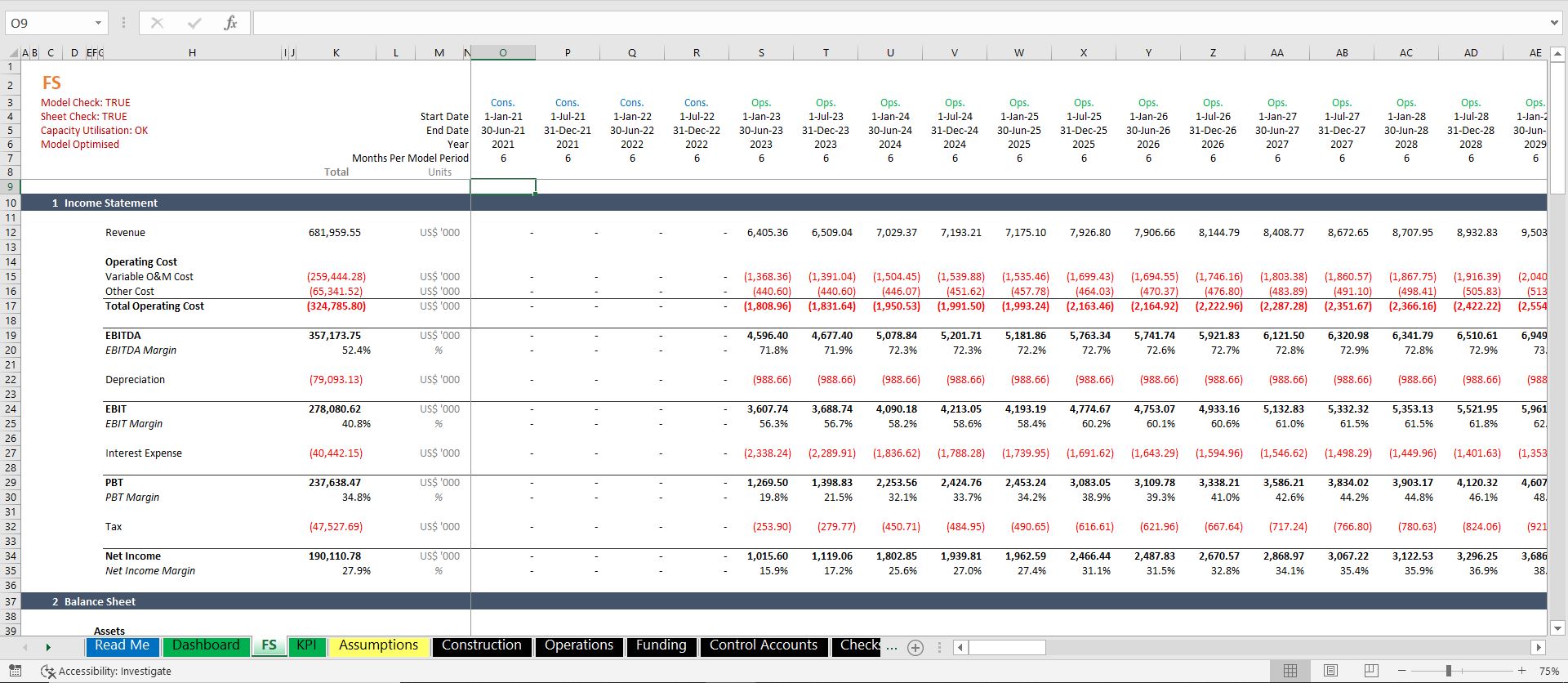
Task: Open the Name Box dropdown arrow
Action: coord(98,23)
